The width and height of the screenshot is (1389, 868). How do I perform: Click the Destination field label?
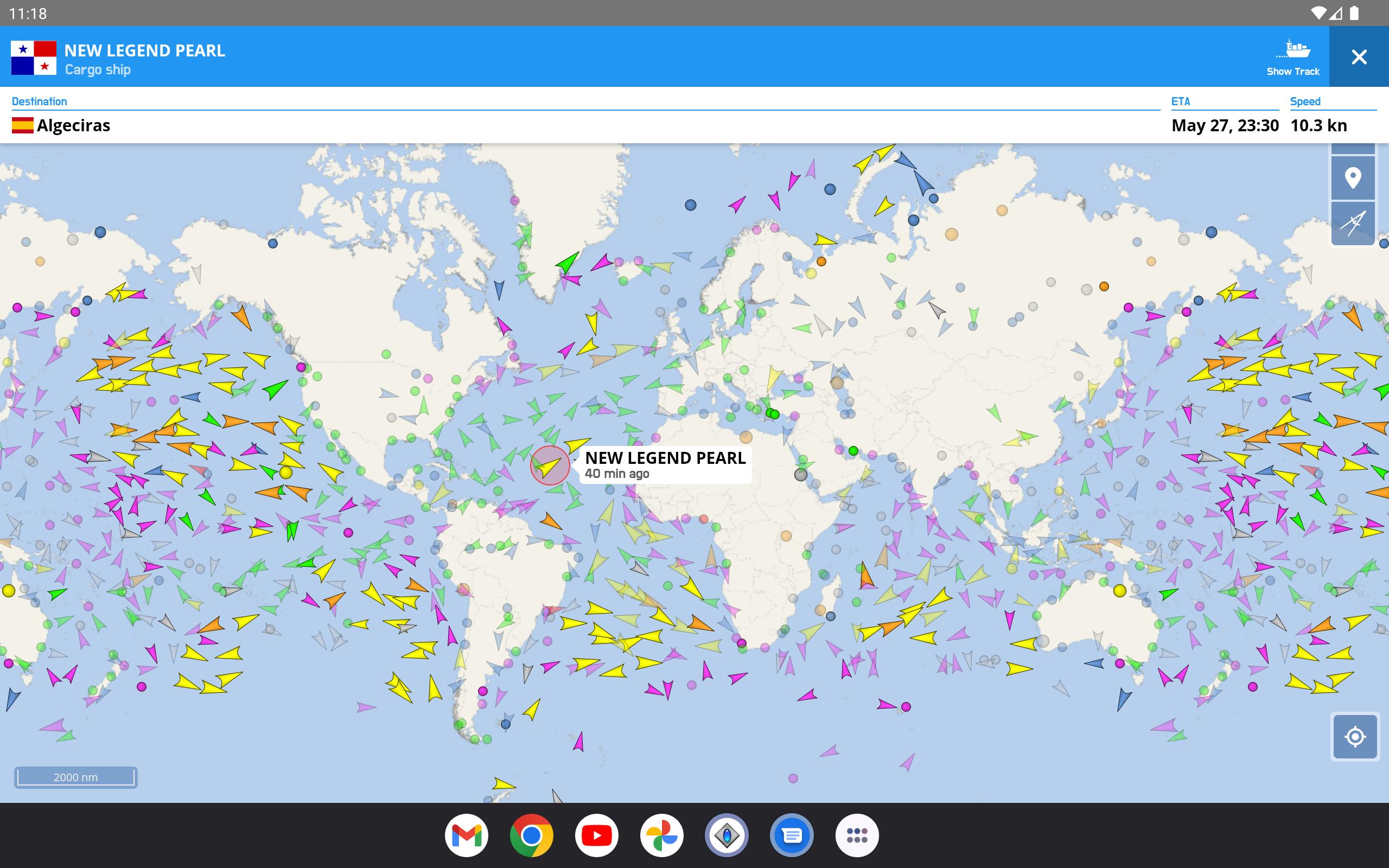[x=39, y=101]
